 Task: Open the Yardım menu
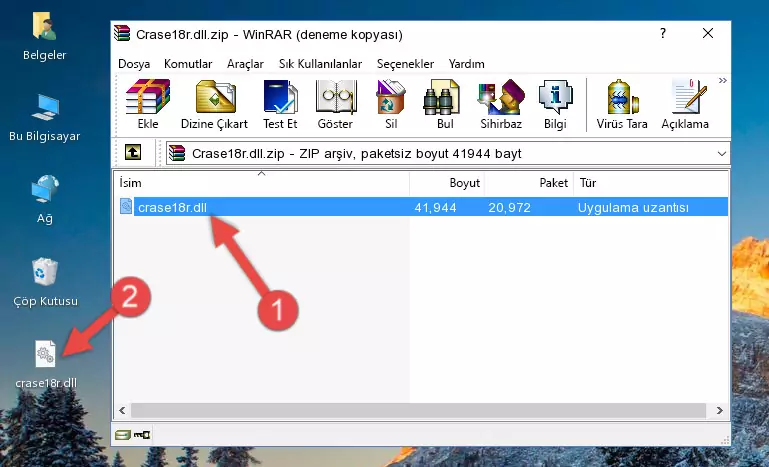point(466,64)
